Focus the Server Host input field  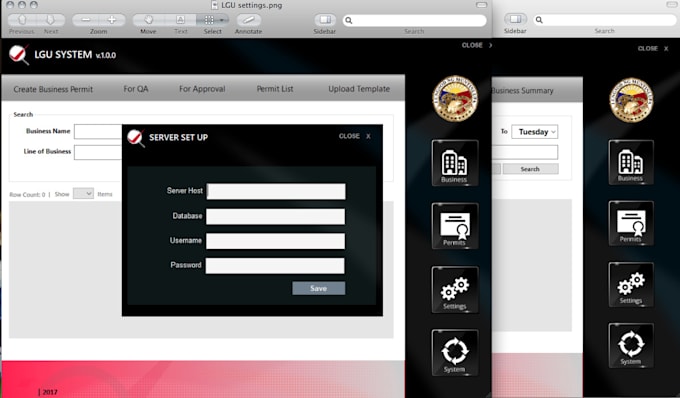coord(276,191)
